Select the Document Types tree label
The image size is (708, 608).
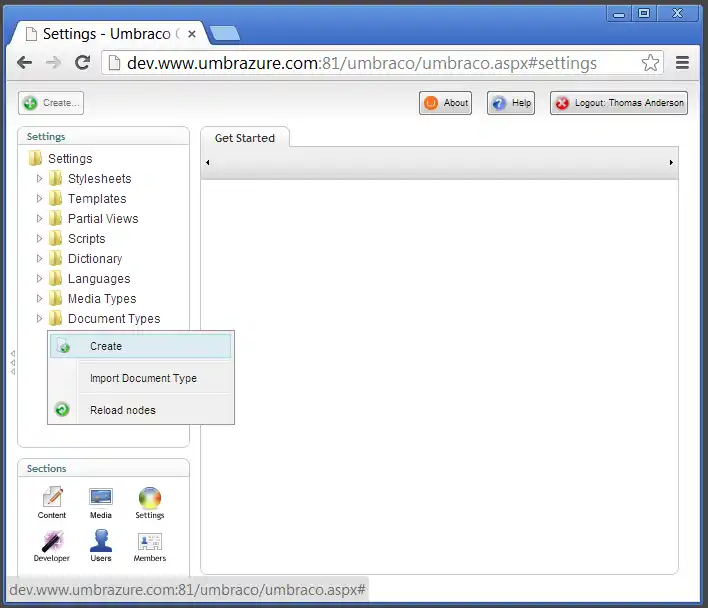pos(114,319)
